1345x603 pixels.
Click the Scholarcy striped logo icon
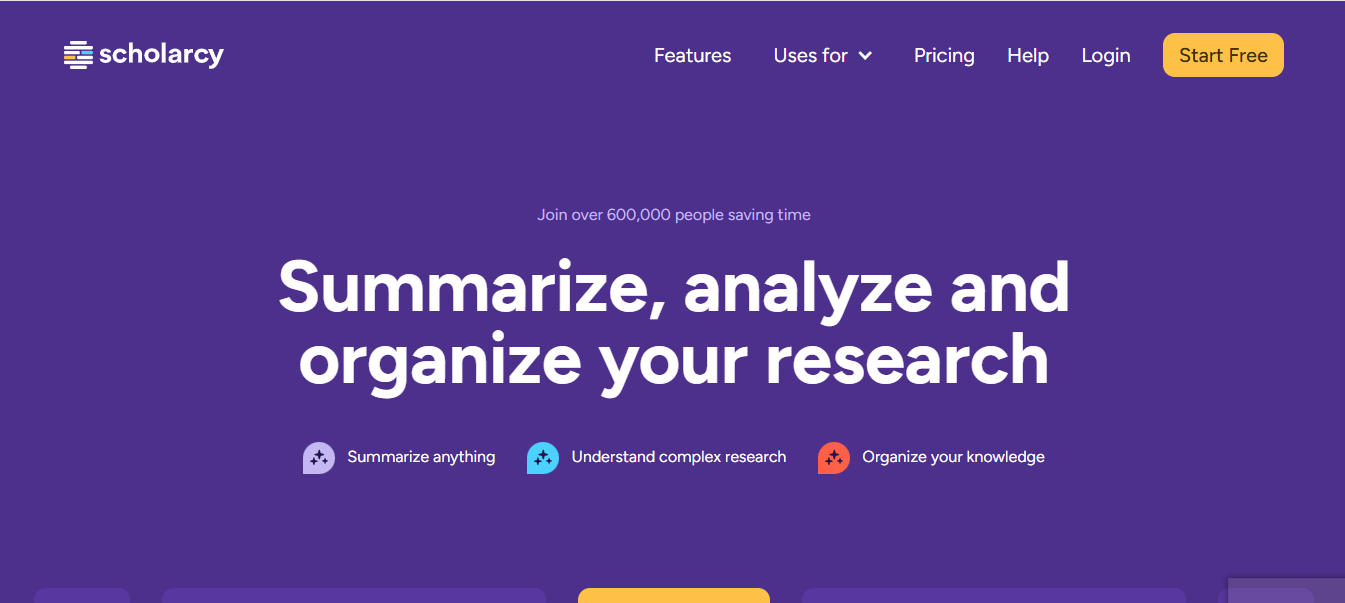click(78, 55)
